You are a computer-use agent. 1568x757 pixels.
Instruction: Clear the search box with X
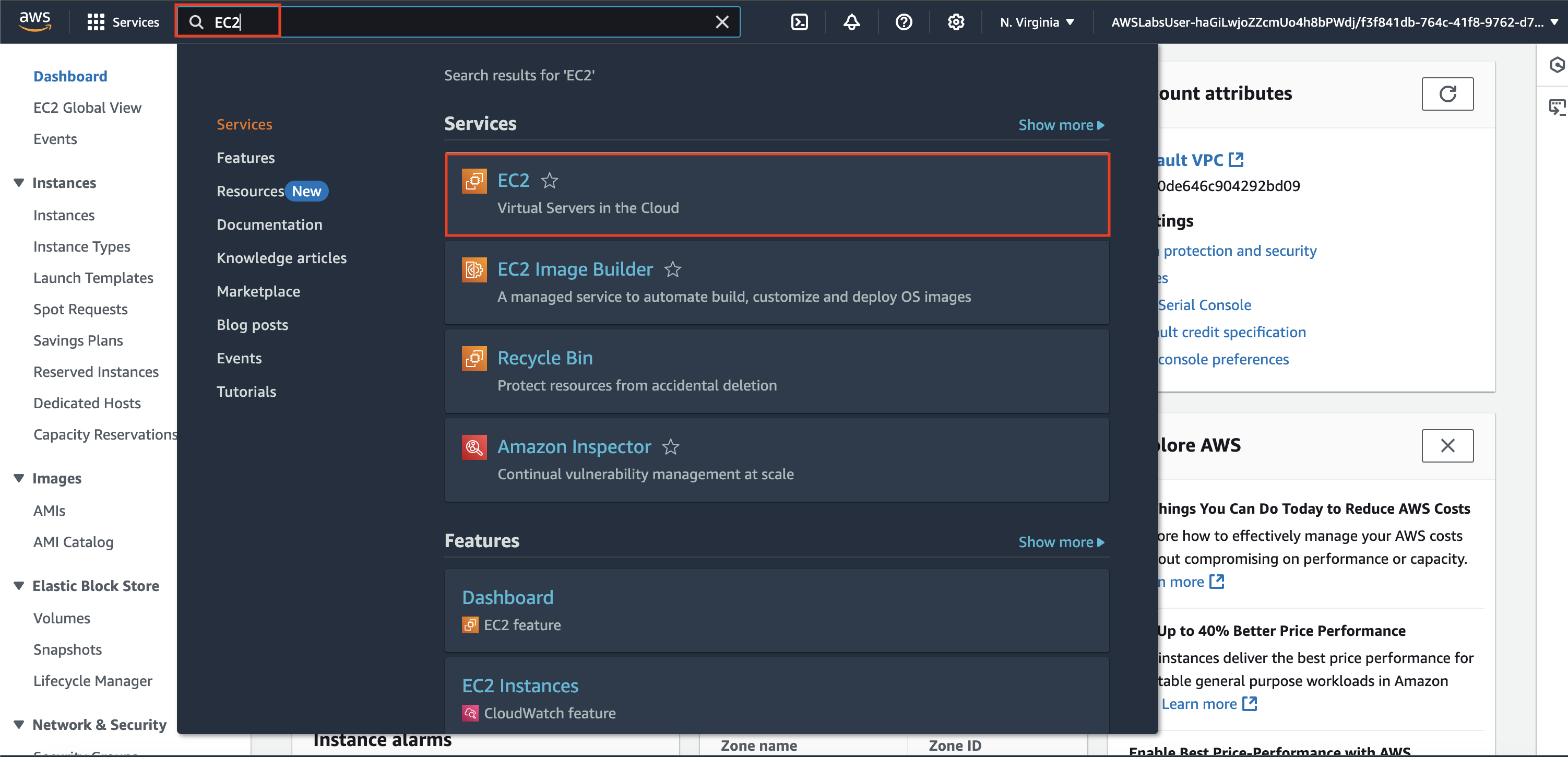pos(722,22)
